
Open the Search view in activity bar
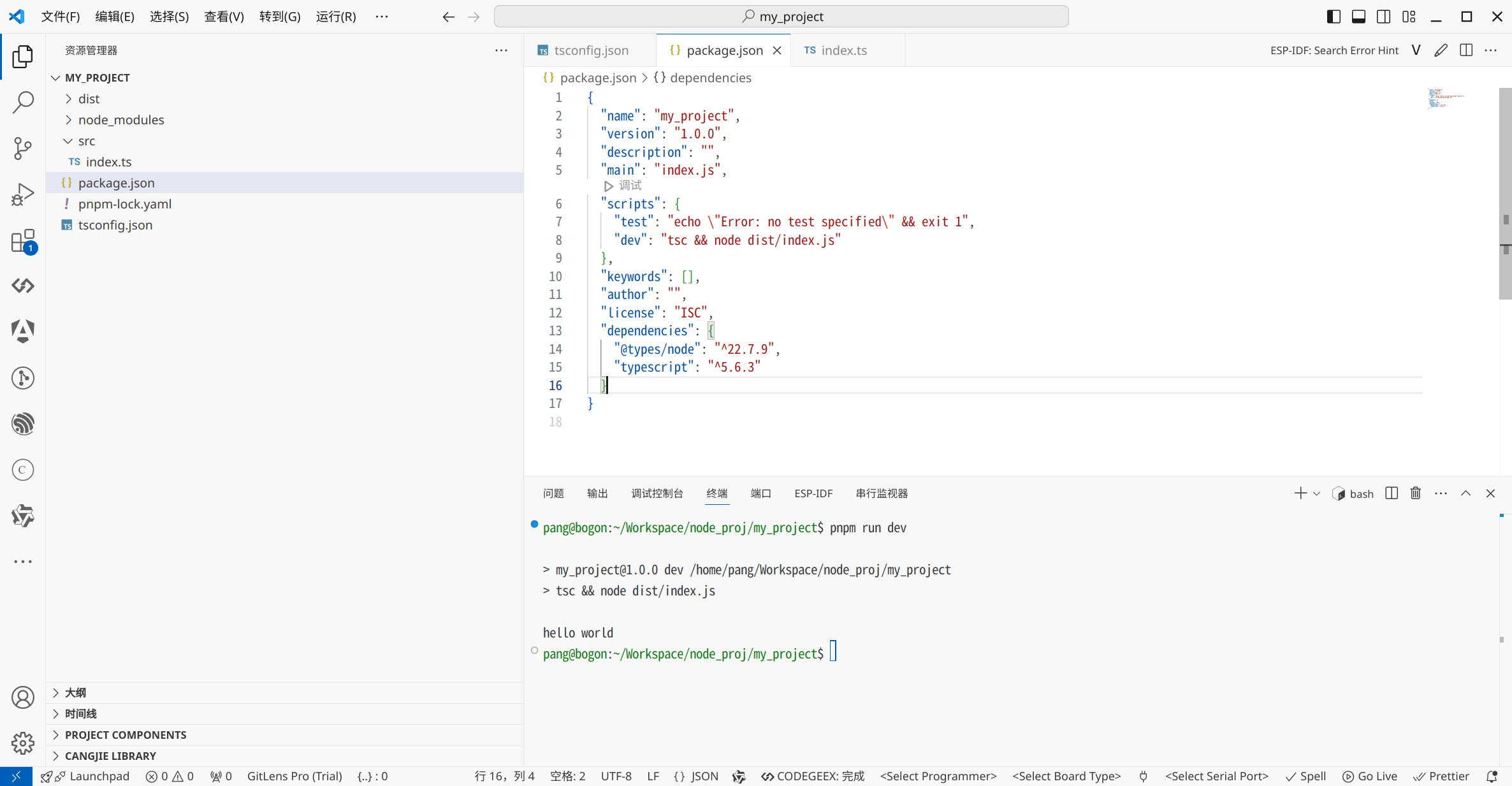[x=23, y=102]
